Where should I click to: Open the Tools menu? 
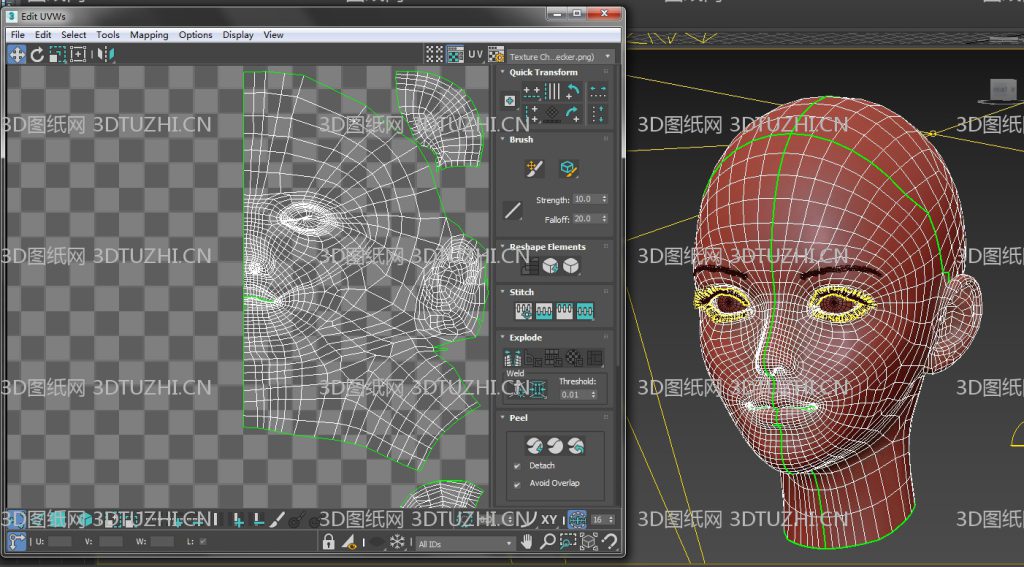pos(107,35)
